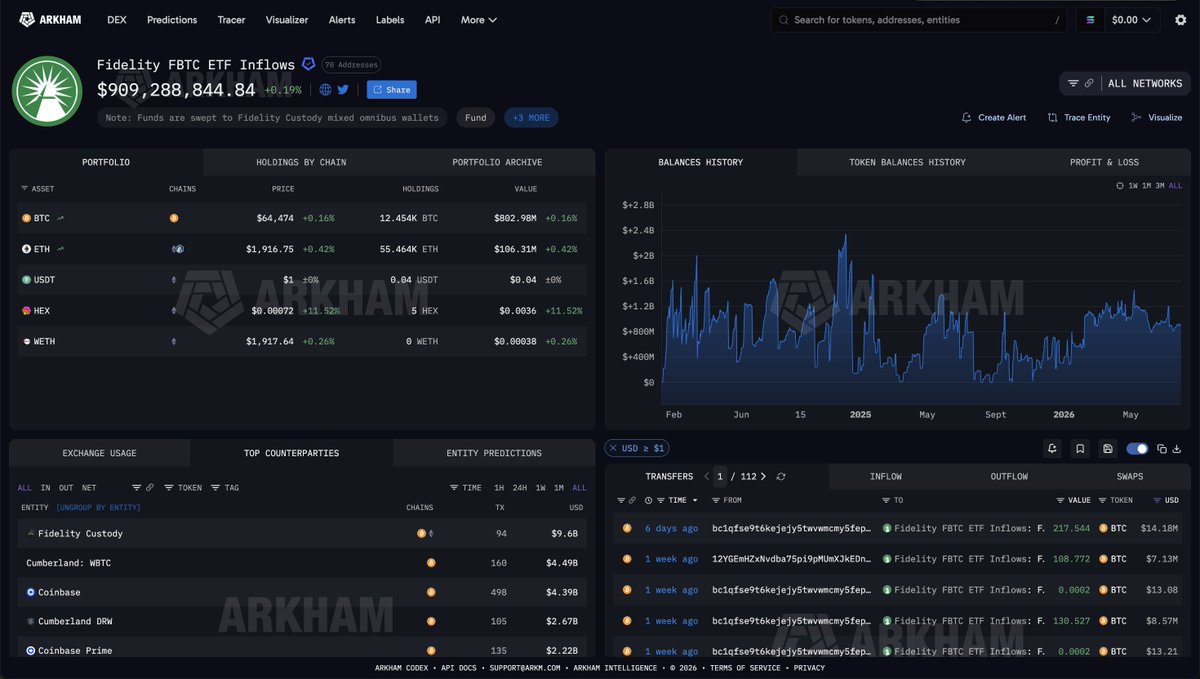Click BTC trend chart icon in portfolio
The width and height of the screenshot is (1200, 679).
pos(61,218)
